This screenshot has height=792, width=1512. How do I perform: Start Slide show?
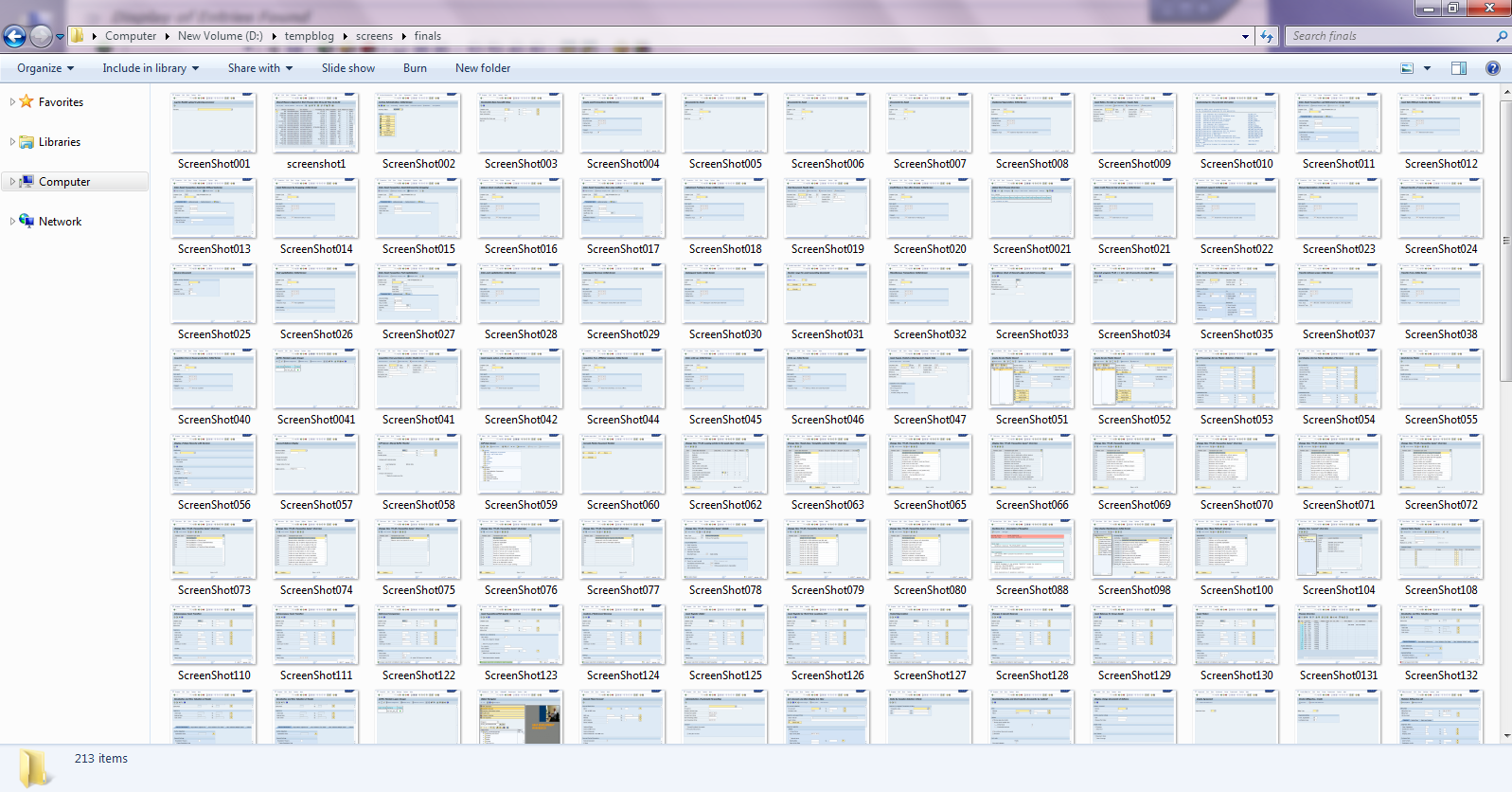(x=348, y=68)
